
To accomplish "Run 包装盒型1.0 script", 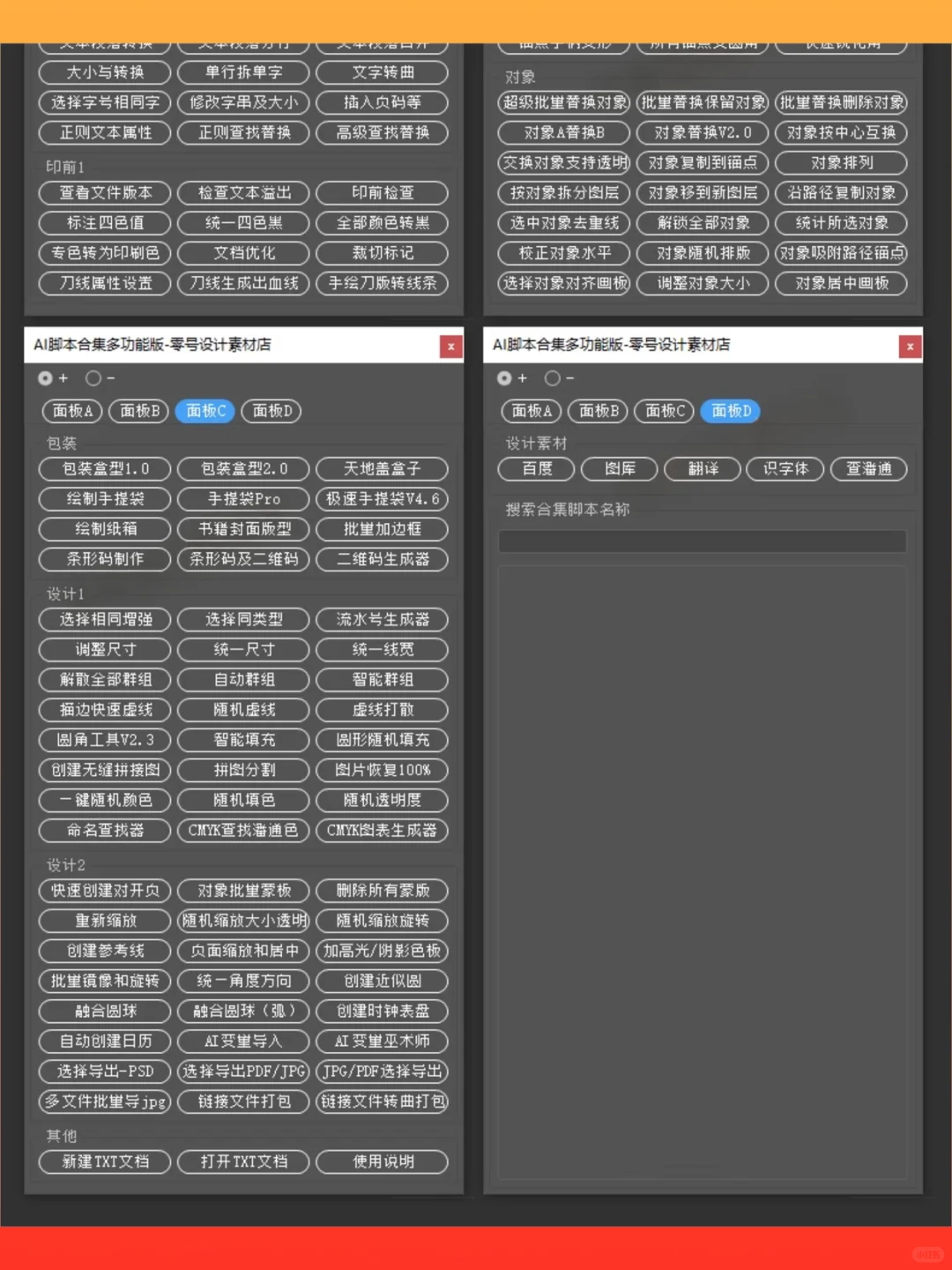I will pos(105,469).
